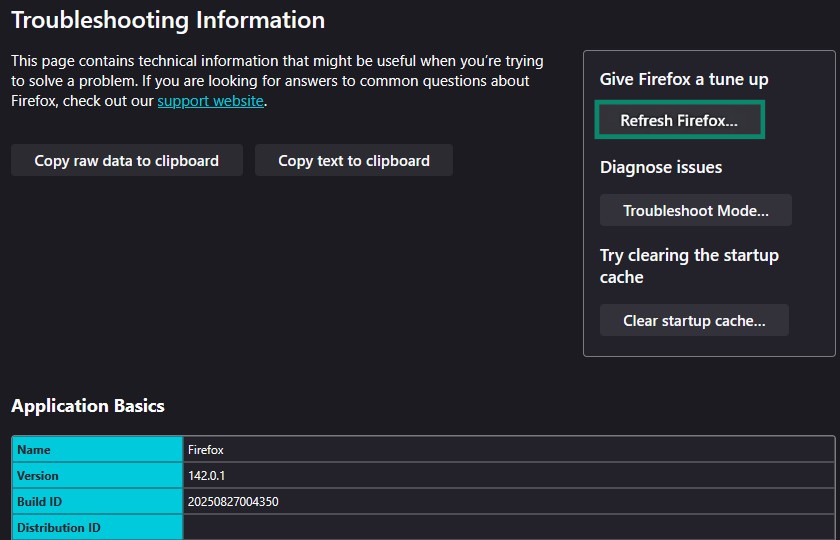Select the Application Basics heading
The height and width of the screenshot is (540, 840).
88,406
